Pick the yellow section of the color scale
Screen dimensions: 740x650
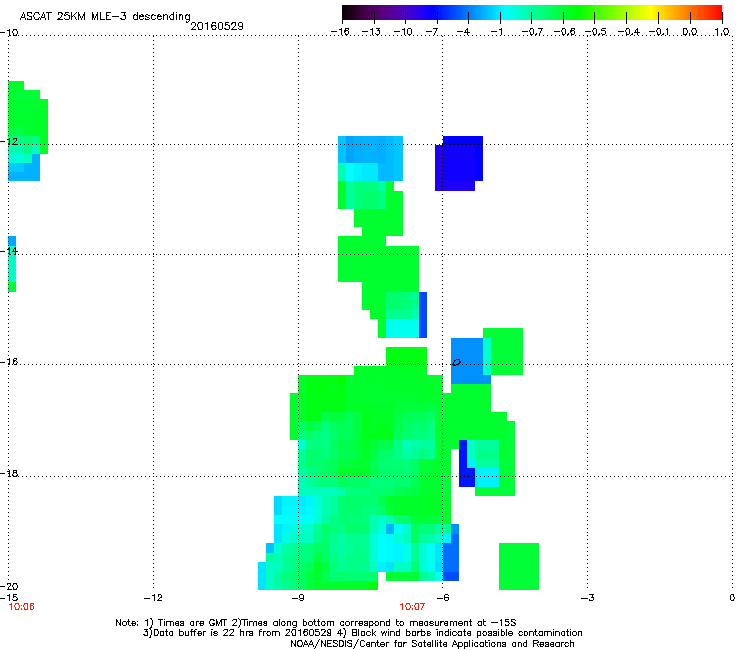coord(652,12)
